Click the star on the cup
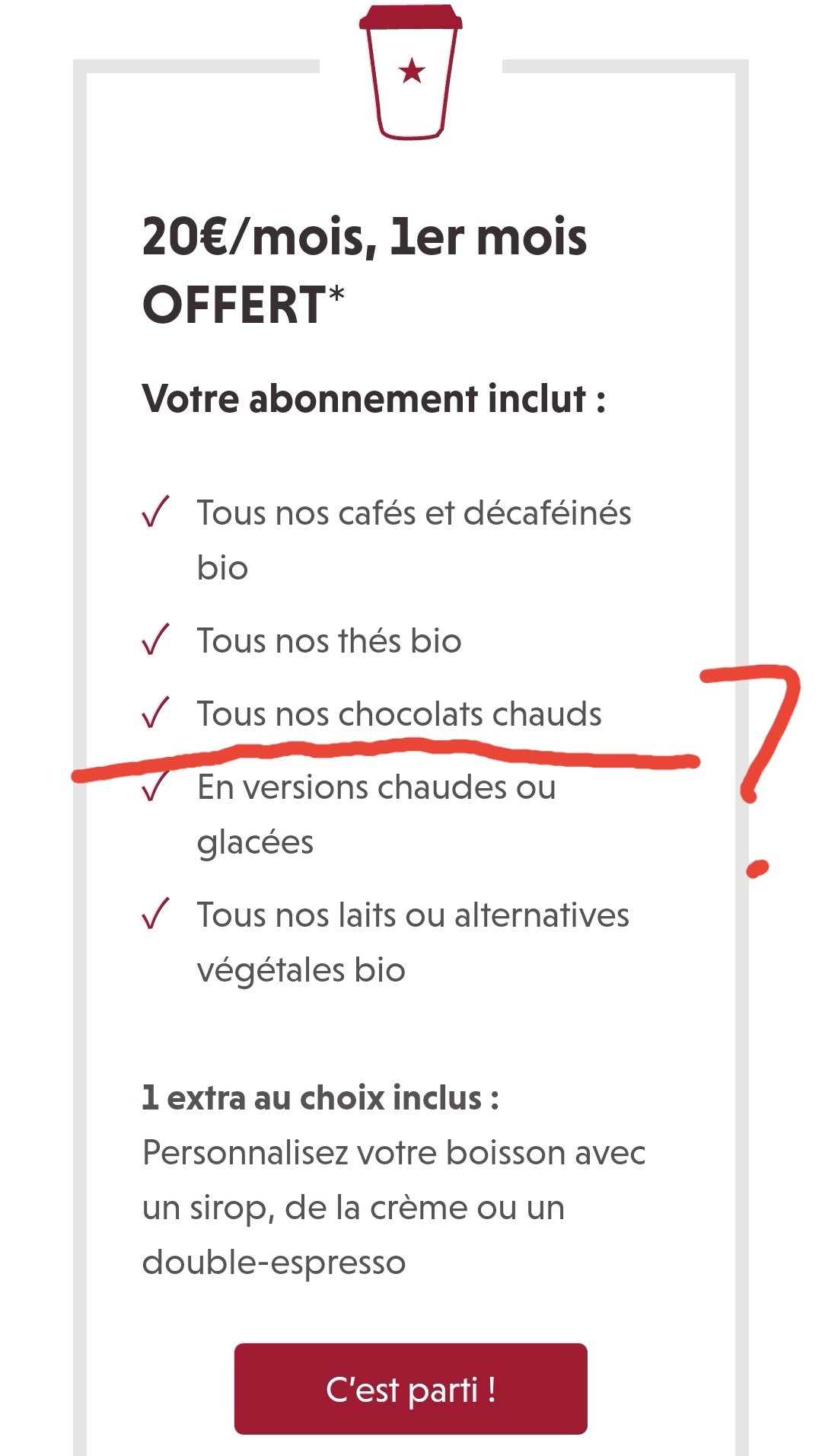The width and height of the screenshot is (822, 1456). tap(412, 72)
